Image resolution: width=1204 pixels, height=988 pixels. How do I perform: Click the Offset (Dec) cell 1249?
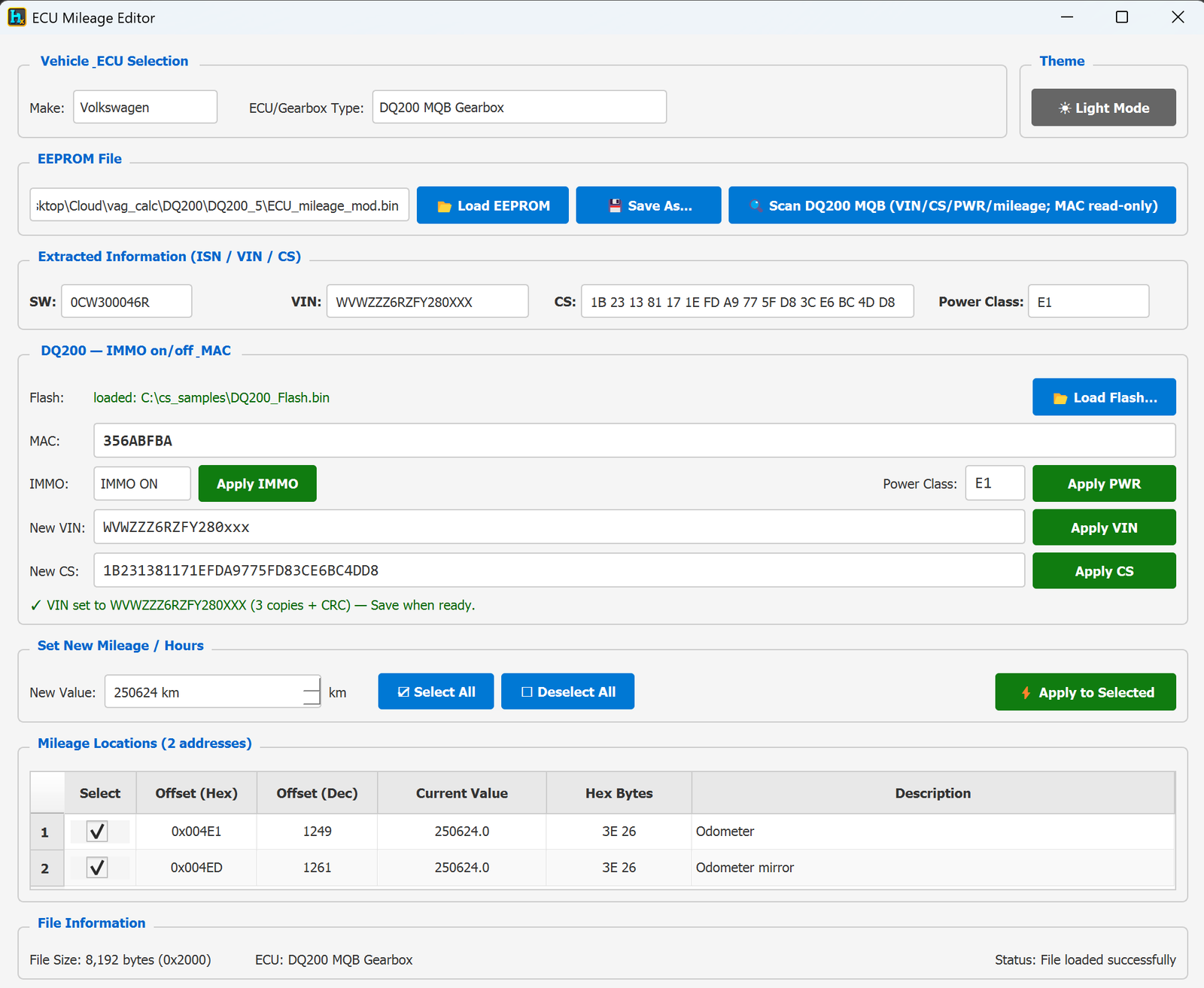(x=318, y=831)
